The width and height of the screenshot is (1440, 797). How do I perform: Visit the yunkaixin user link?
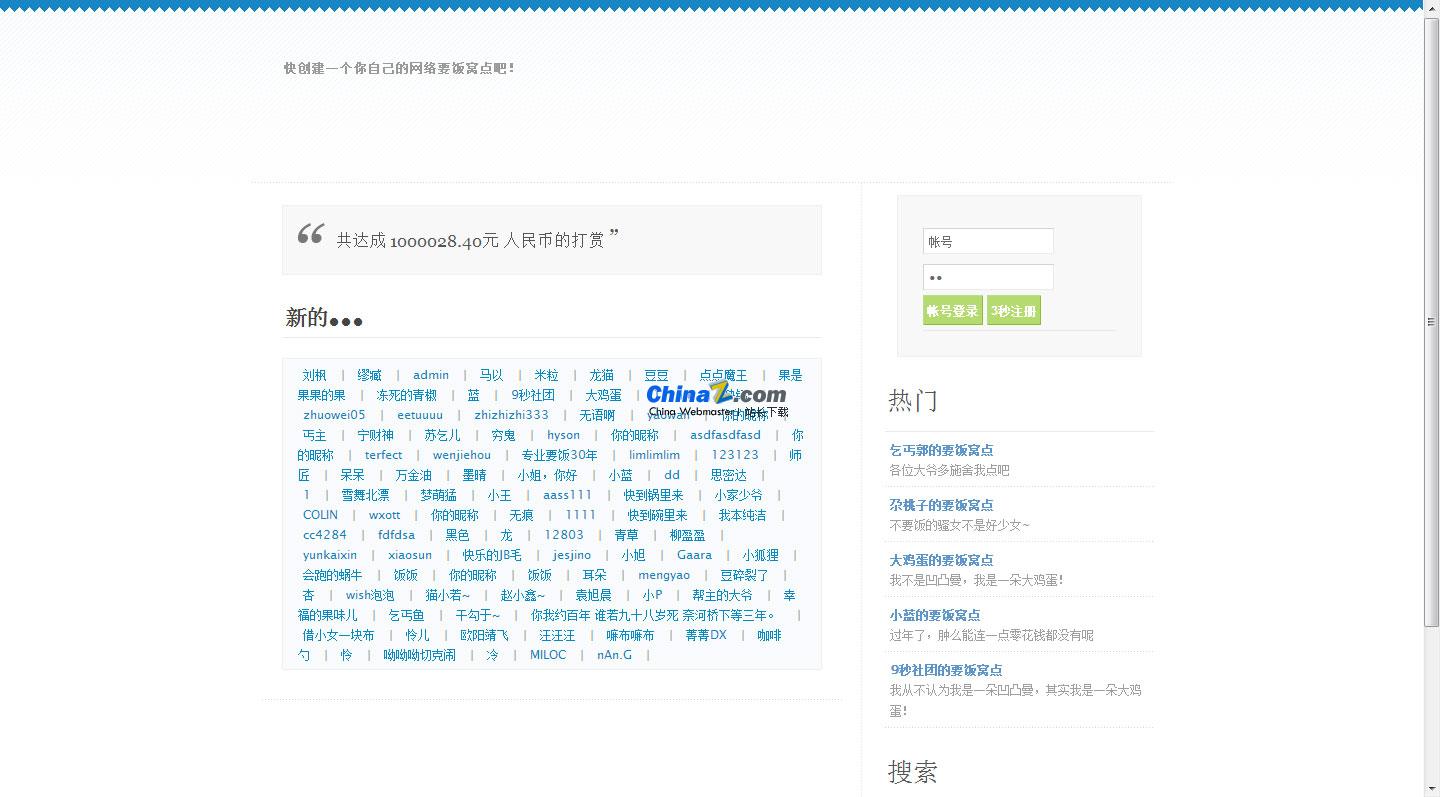(330, 555)
